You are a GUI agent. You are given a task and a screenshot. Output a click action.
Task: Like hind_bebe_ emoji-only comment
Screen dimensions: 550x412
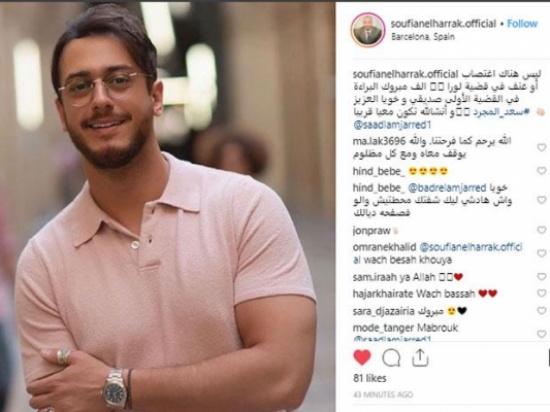(542, 171)
